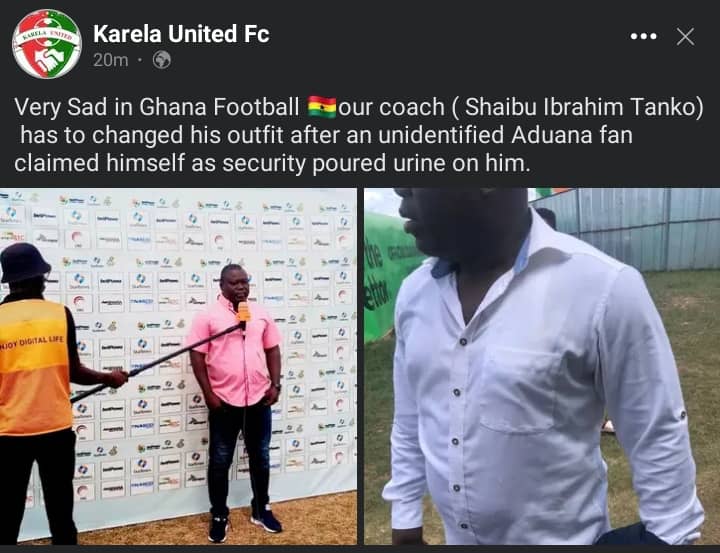
Task: Click the globe public audience icon
Action: [x=162, y=60]
